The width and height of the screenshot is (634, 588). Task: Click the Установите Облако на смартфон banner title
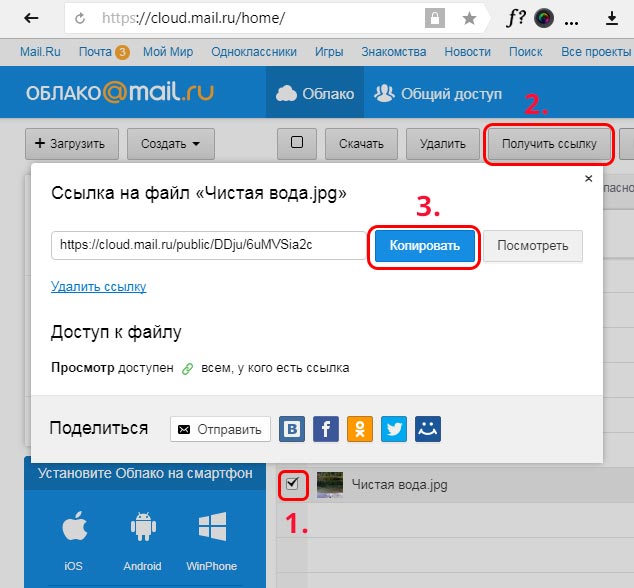145,473
